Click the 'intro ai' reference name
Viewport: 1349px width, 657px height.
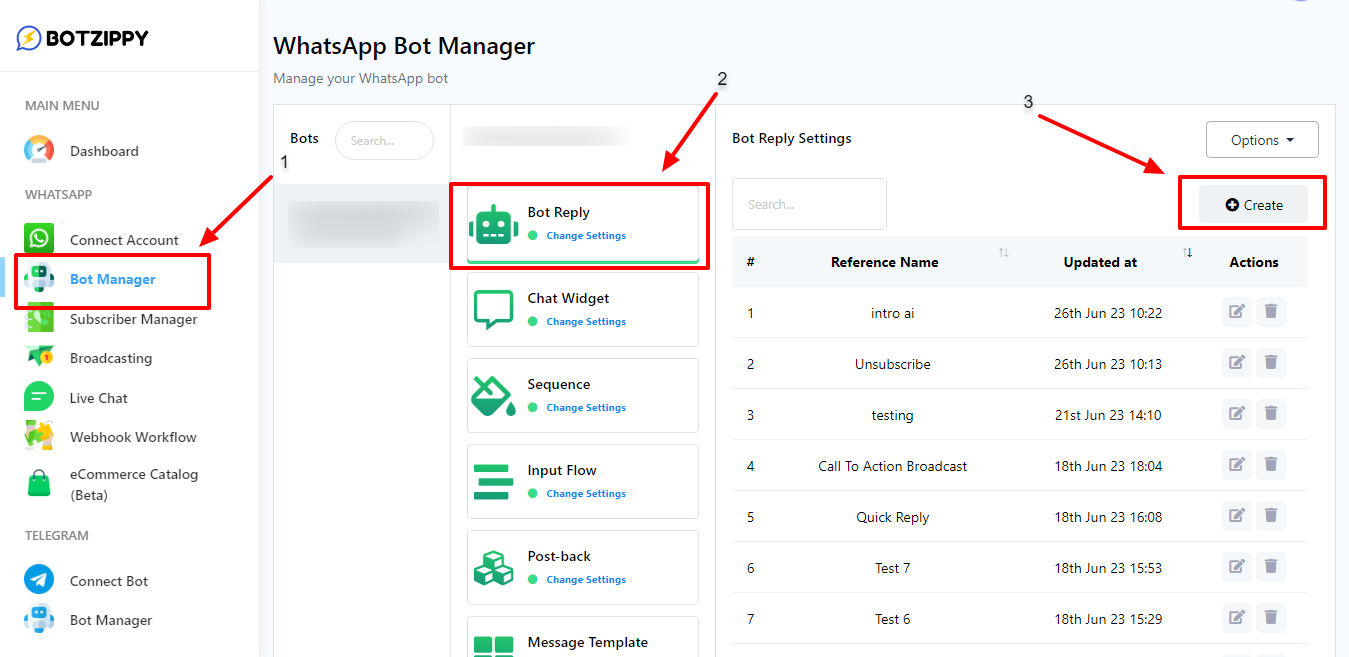pos(892,313)
